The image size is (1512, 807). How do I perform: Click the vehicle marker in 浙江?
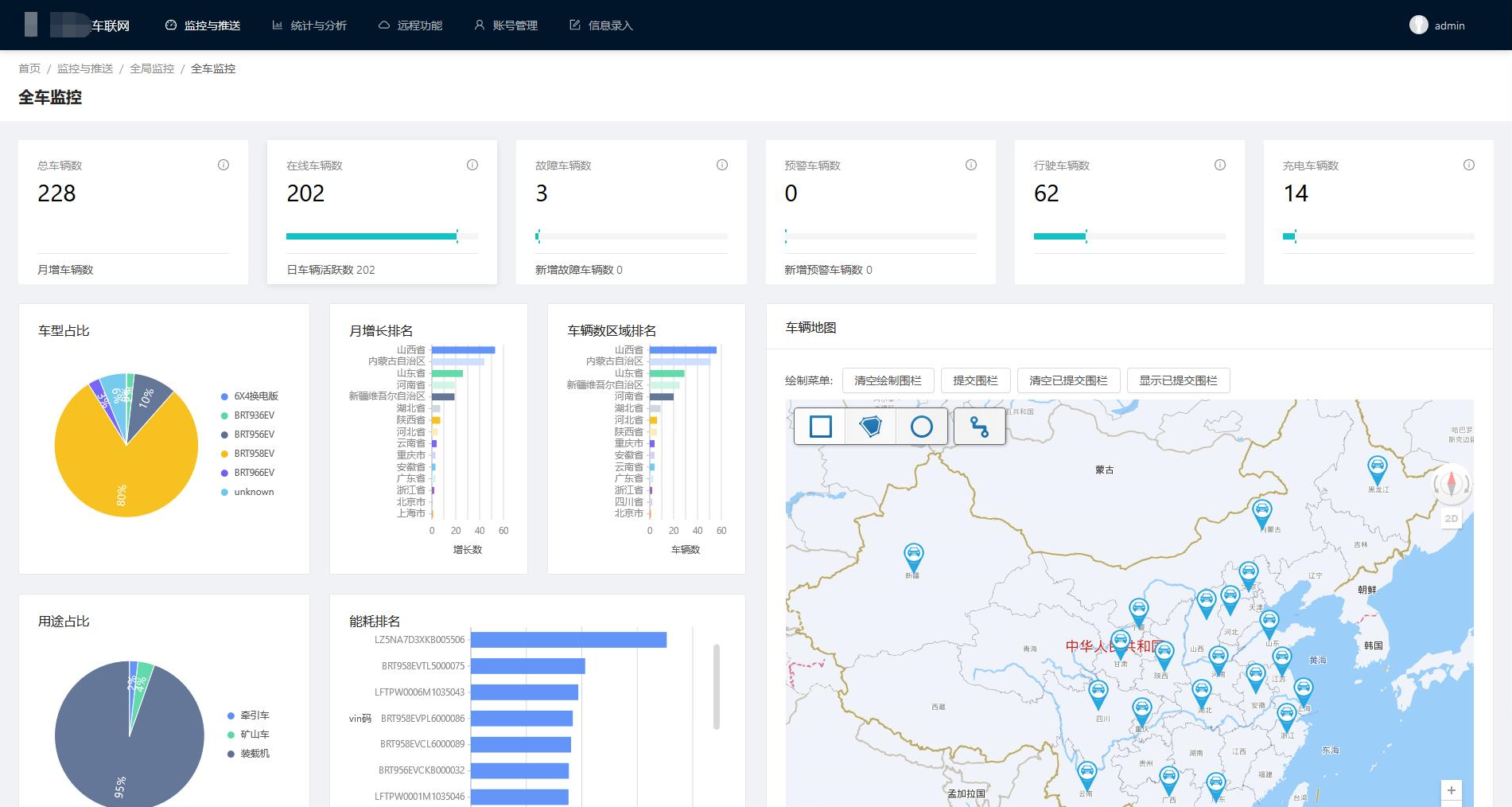pos(1286,719)
